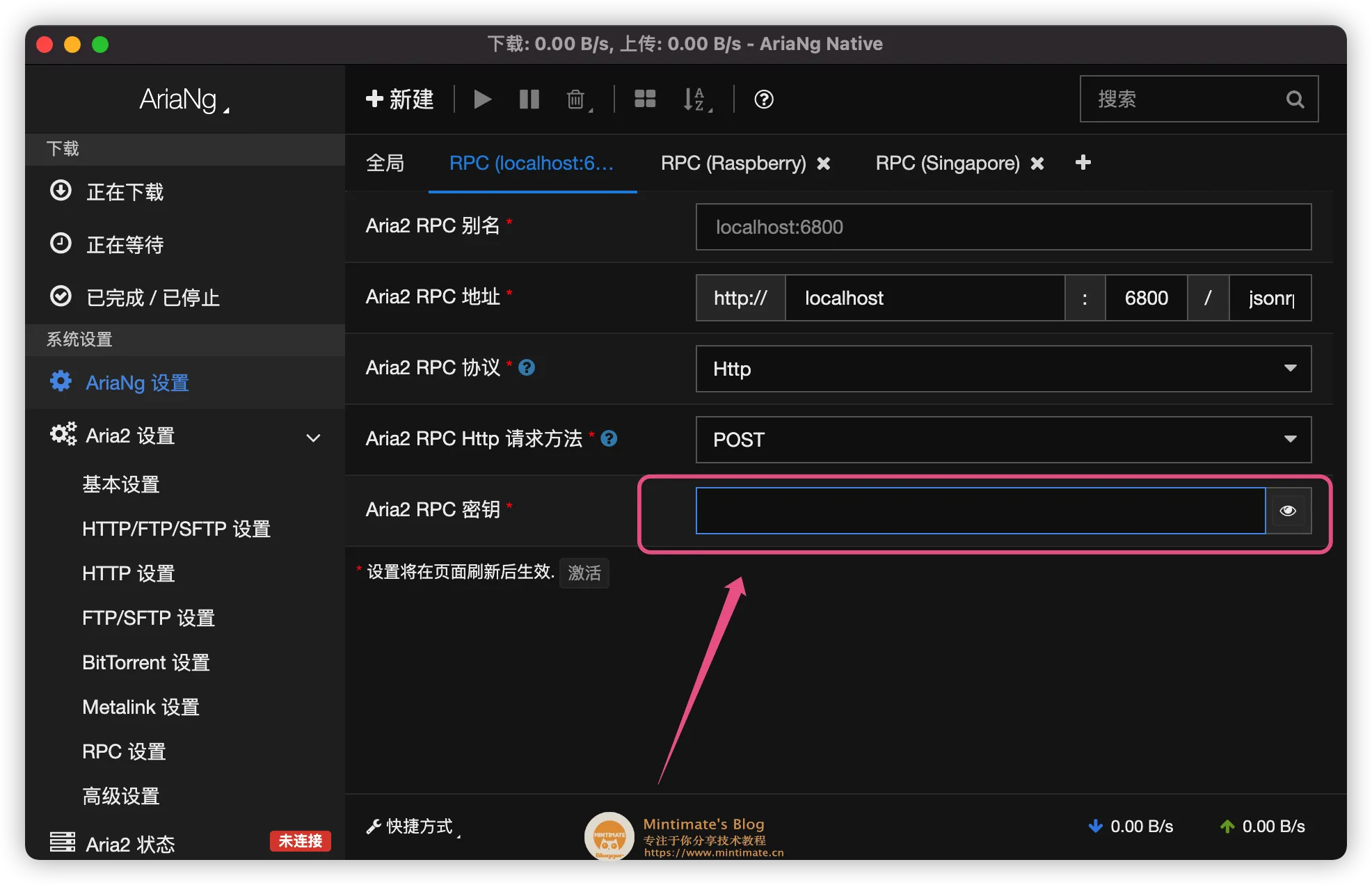
Task: Open Aria2 状态 page
Action: click(130, 843)
